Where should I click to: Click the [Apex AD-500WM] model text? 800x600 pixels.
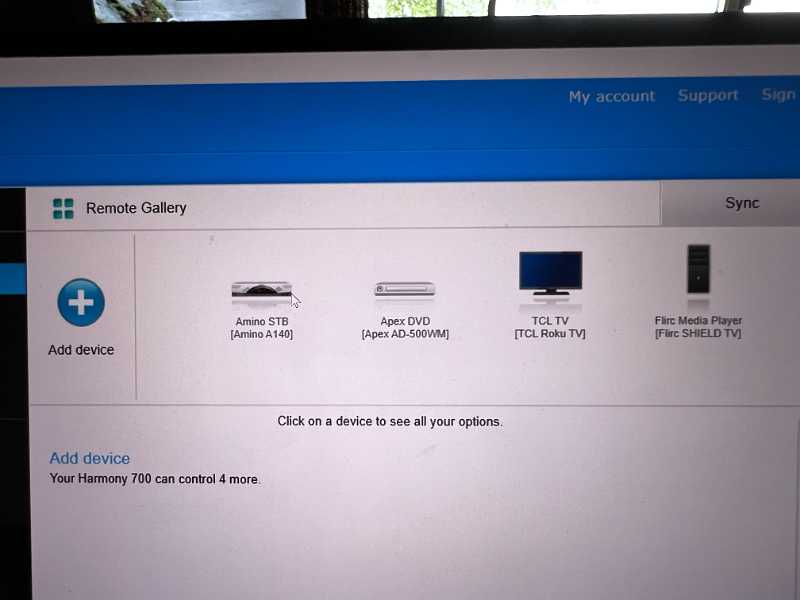pos(405,334)
